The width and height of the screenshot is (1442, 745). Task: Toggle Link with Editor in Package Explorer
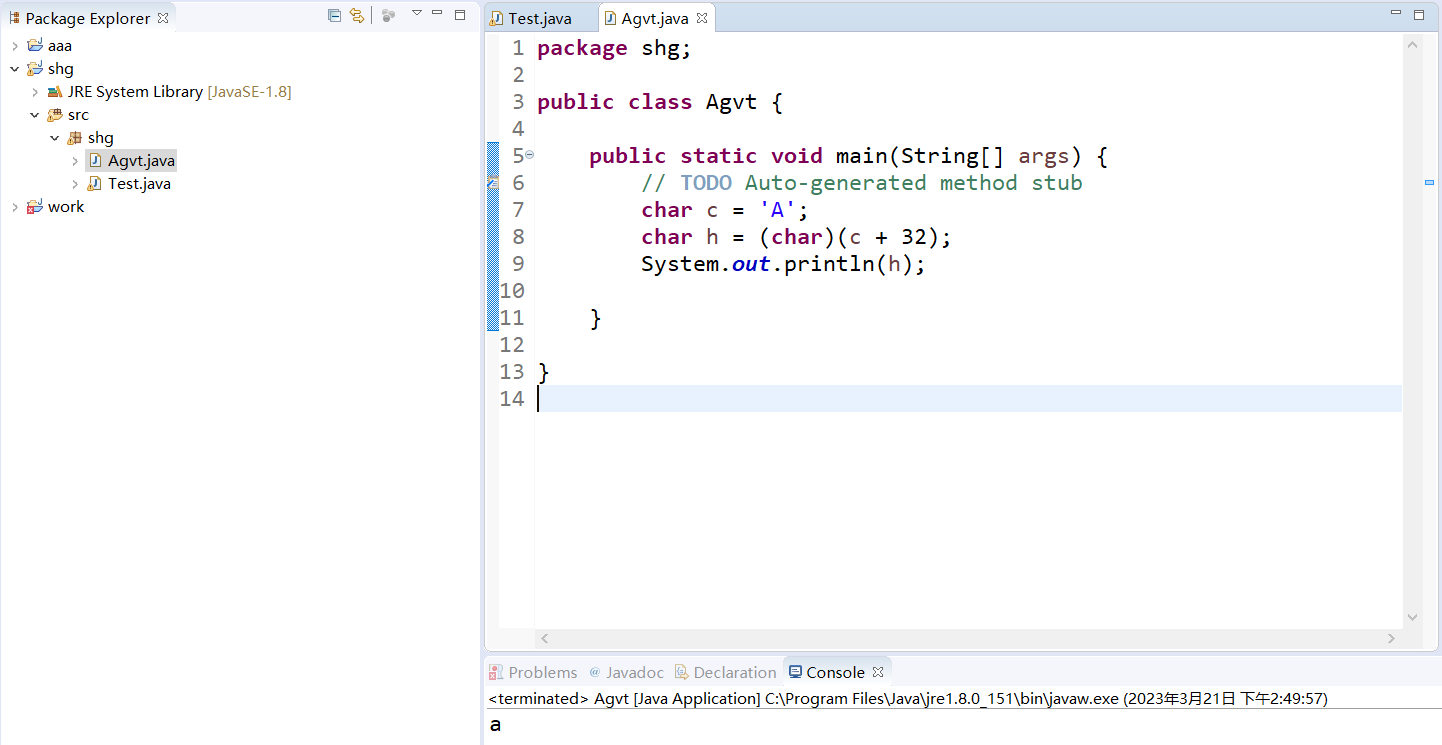pos(357,15)
